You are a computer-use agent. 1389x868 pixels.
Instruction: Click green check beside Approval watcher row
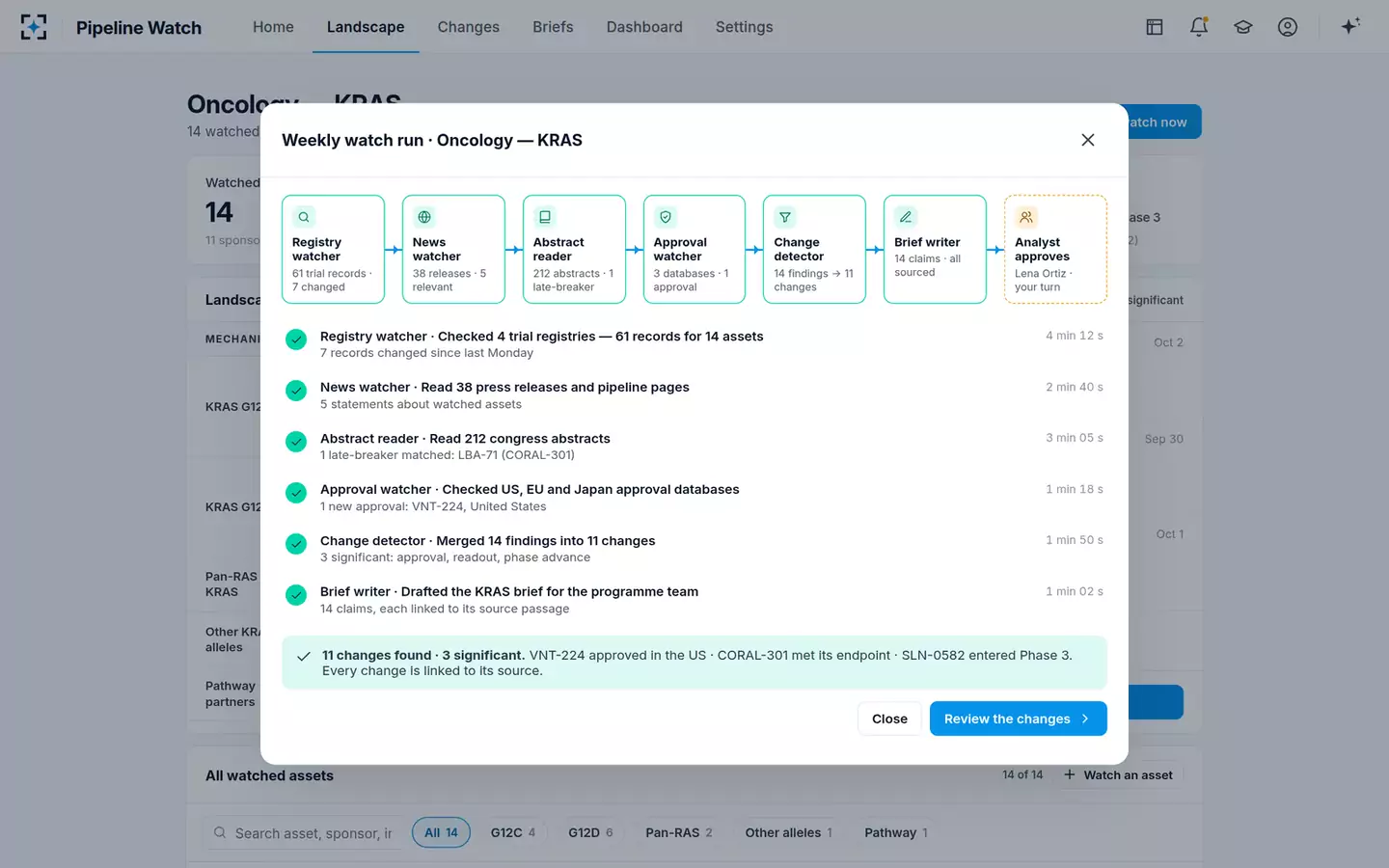296,493
